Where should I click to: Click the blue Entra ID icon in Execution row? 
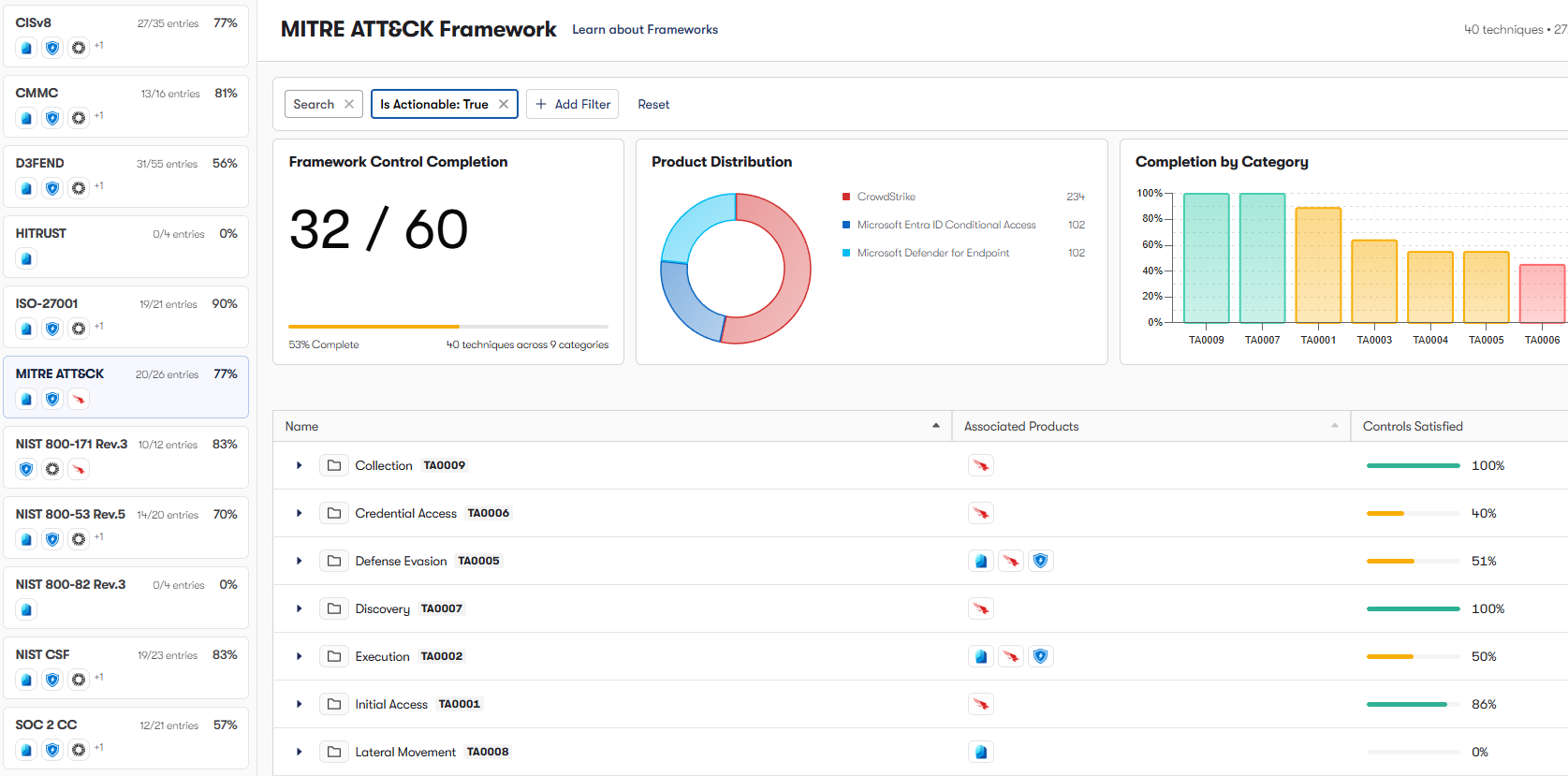pos(981,656)
